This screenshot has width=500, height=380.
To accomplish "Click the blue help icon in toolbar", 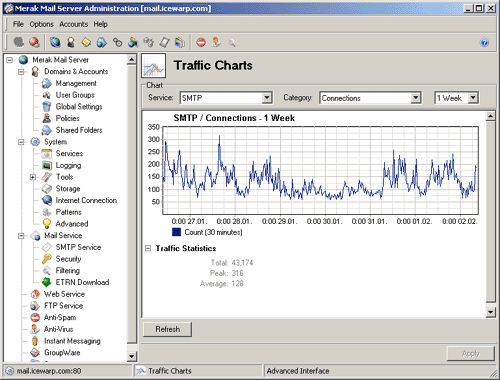I will pyautogui.click(x=484, y=42).
